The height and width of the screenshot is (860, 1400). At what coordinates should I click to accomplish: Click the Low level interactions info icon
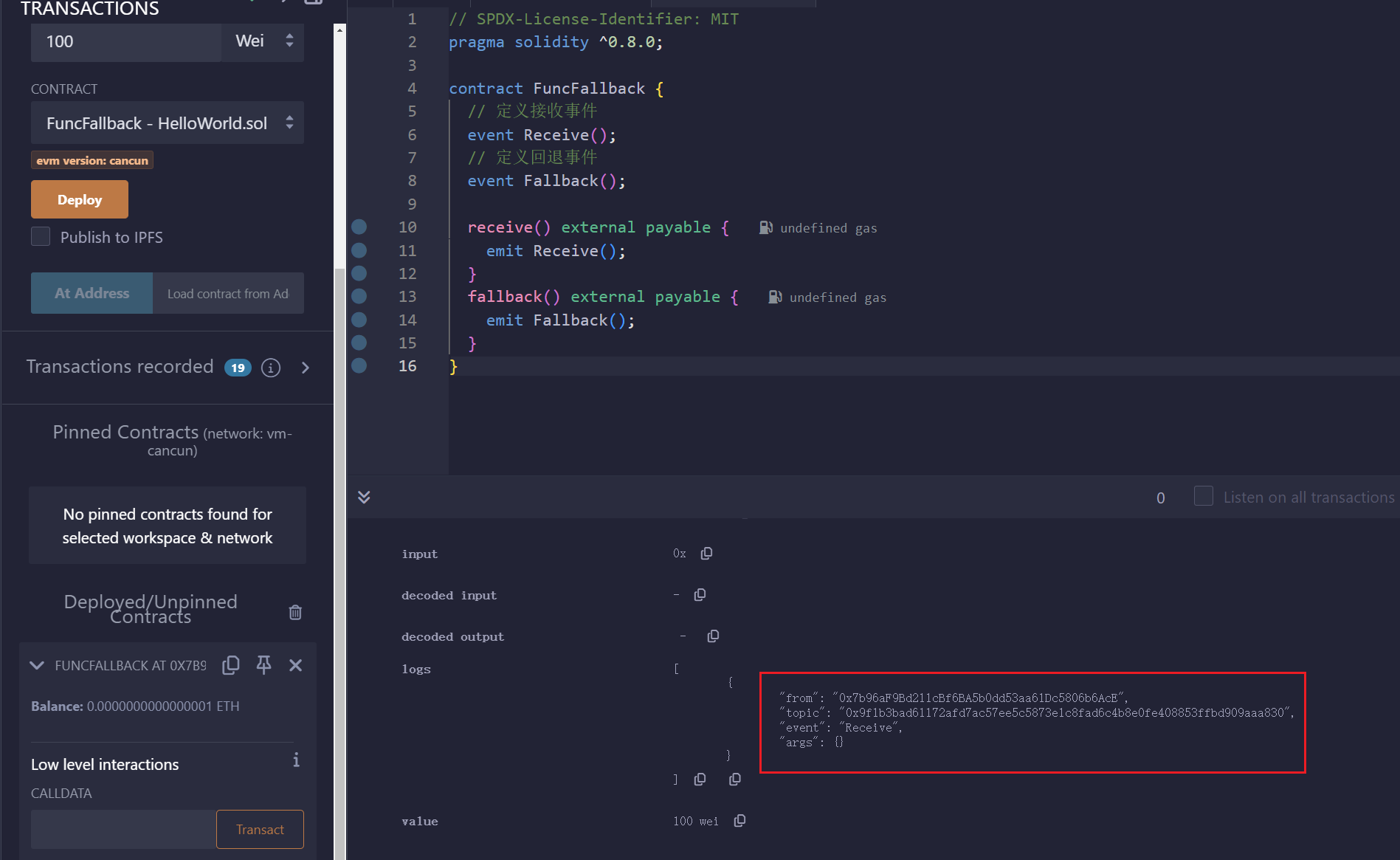click(x=296, y=760)
